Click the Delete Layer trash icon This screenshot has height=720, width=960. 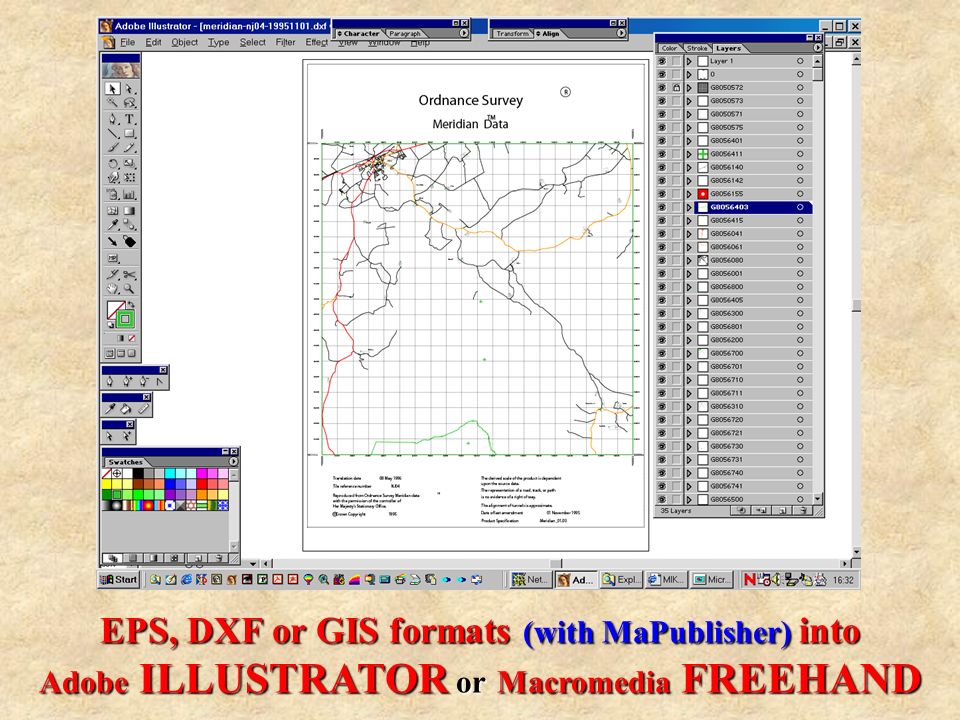[803, 511]
